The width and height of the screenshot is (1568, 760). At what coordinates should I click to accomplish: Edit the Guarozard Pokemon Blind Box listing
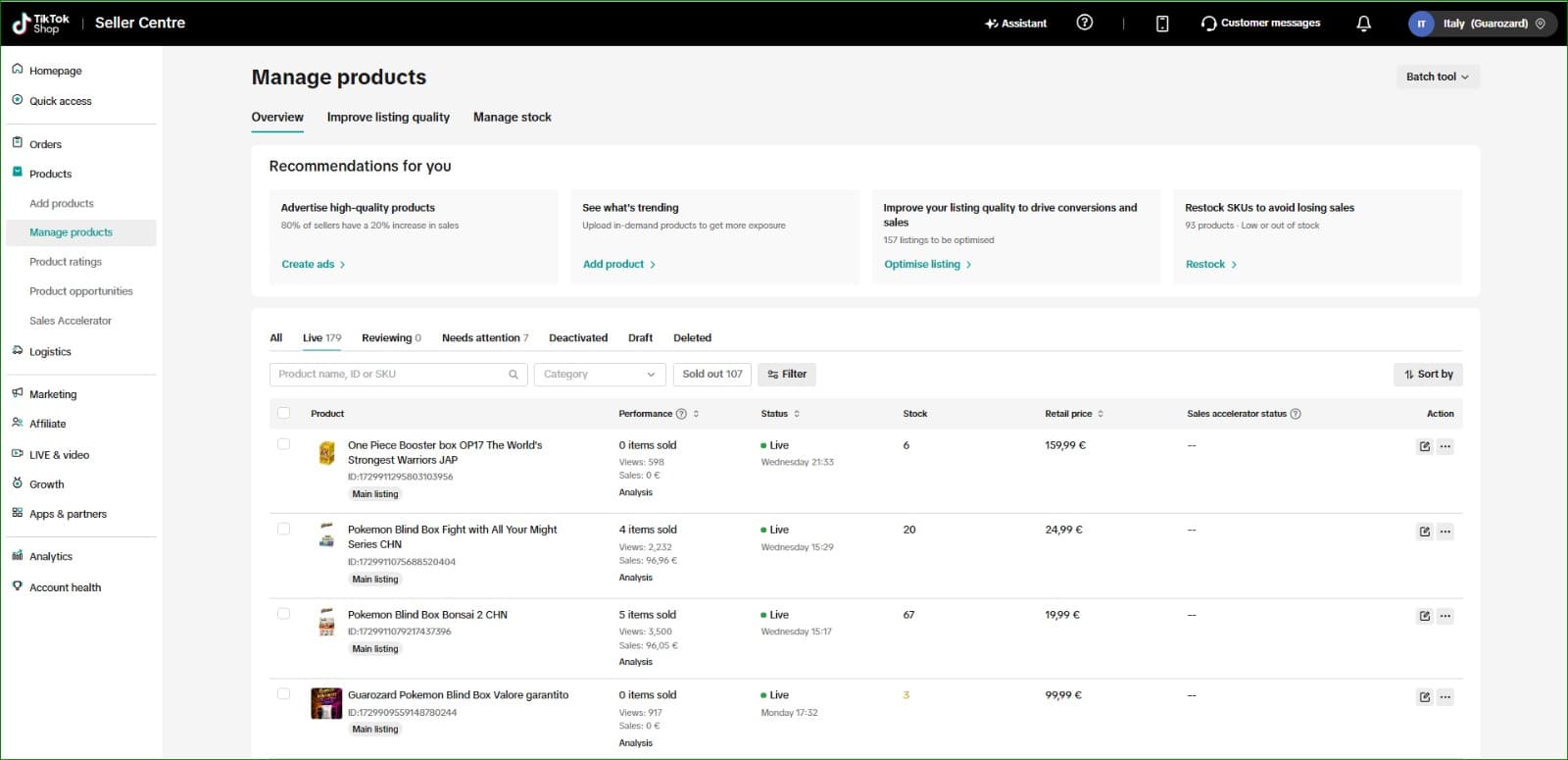point(1424,697)
